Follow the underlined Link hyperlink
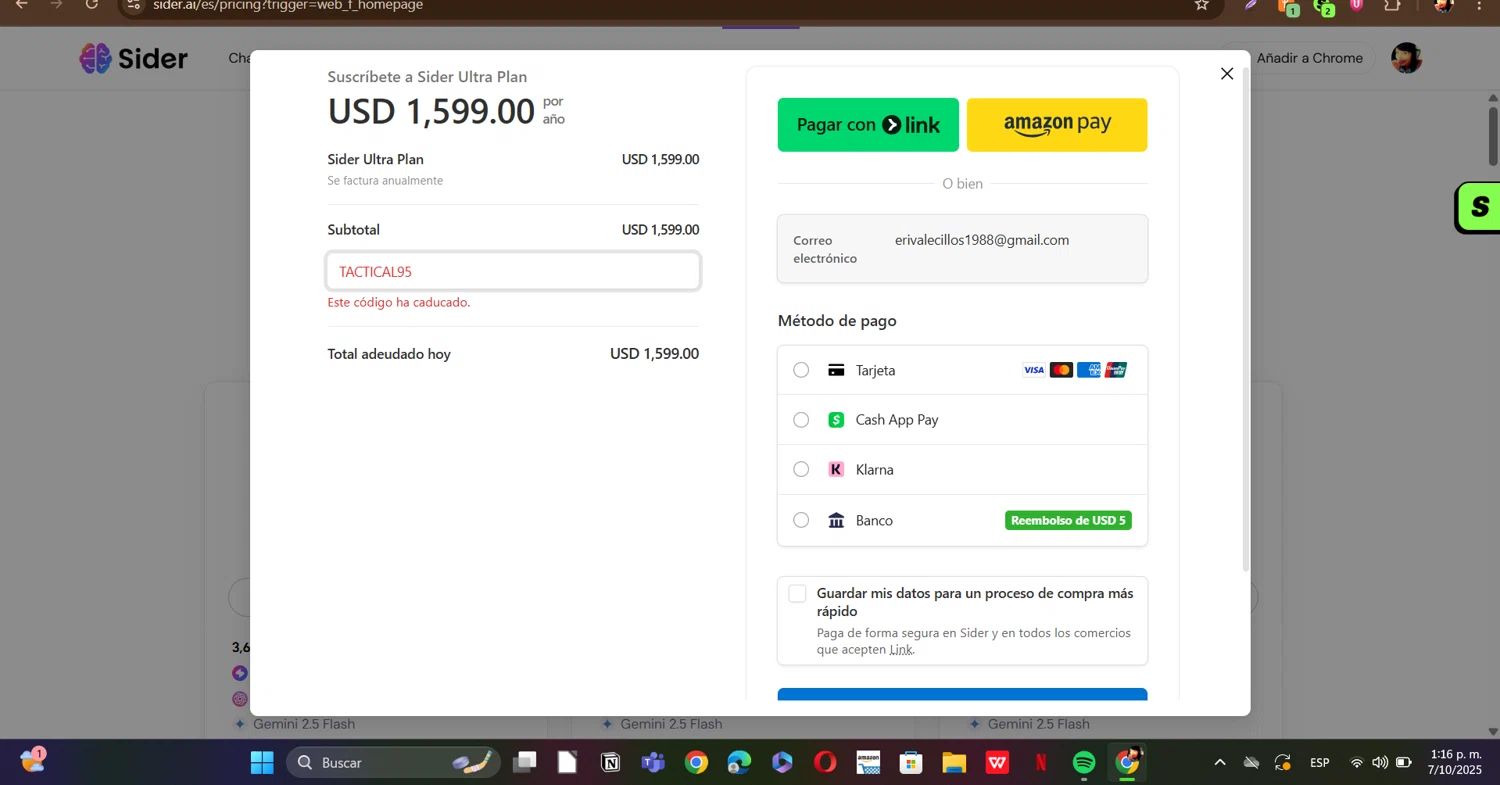The height and width of the screenshot is (785, 1500). pyautogui.click(x=901, y=649)
